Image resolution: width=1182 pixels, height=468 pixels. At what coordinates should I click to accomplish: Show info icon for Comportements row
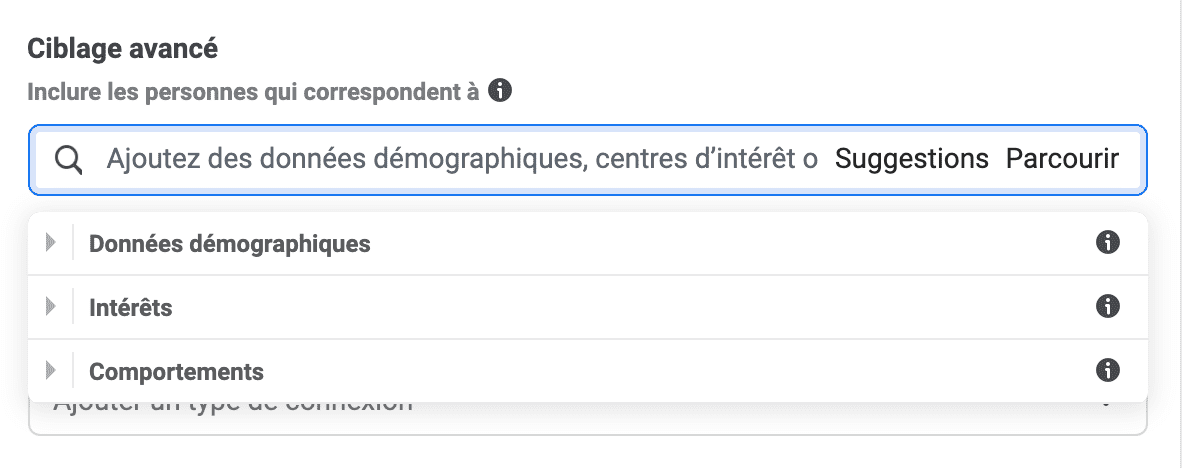(1107, 371)
